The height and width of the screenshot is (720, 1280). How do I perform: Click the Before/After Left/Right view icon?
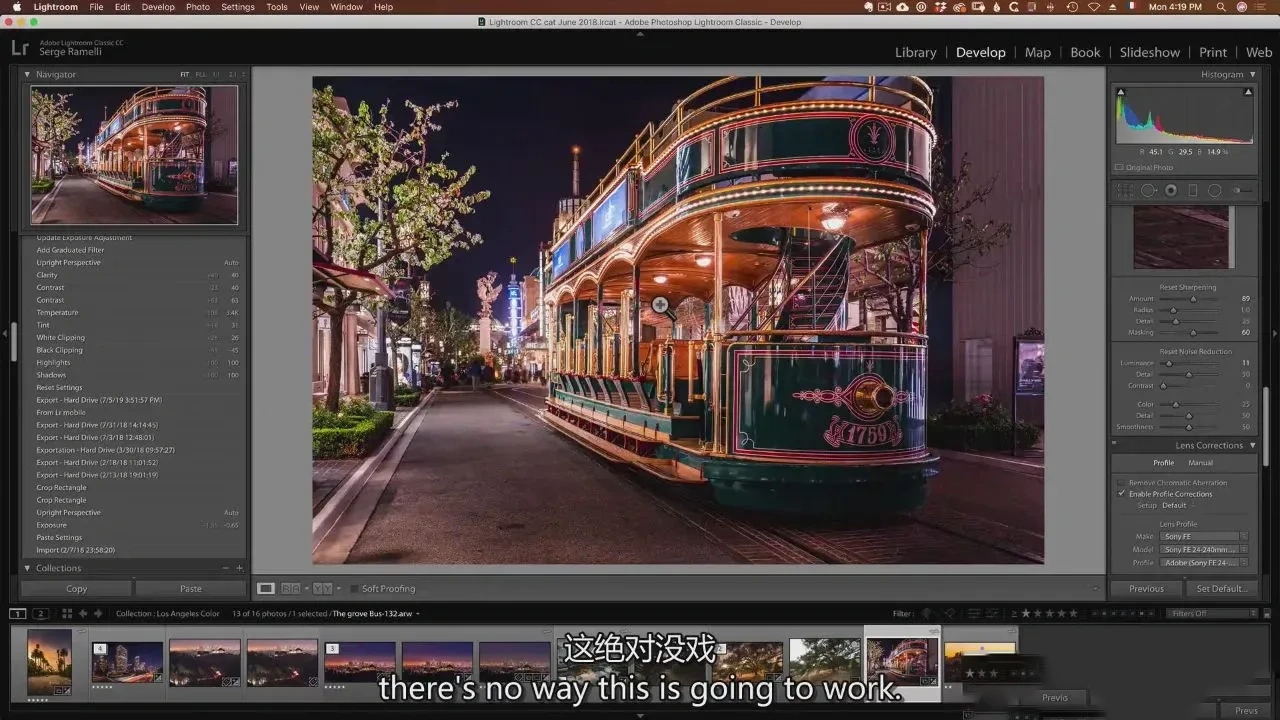point(290,589)
